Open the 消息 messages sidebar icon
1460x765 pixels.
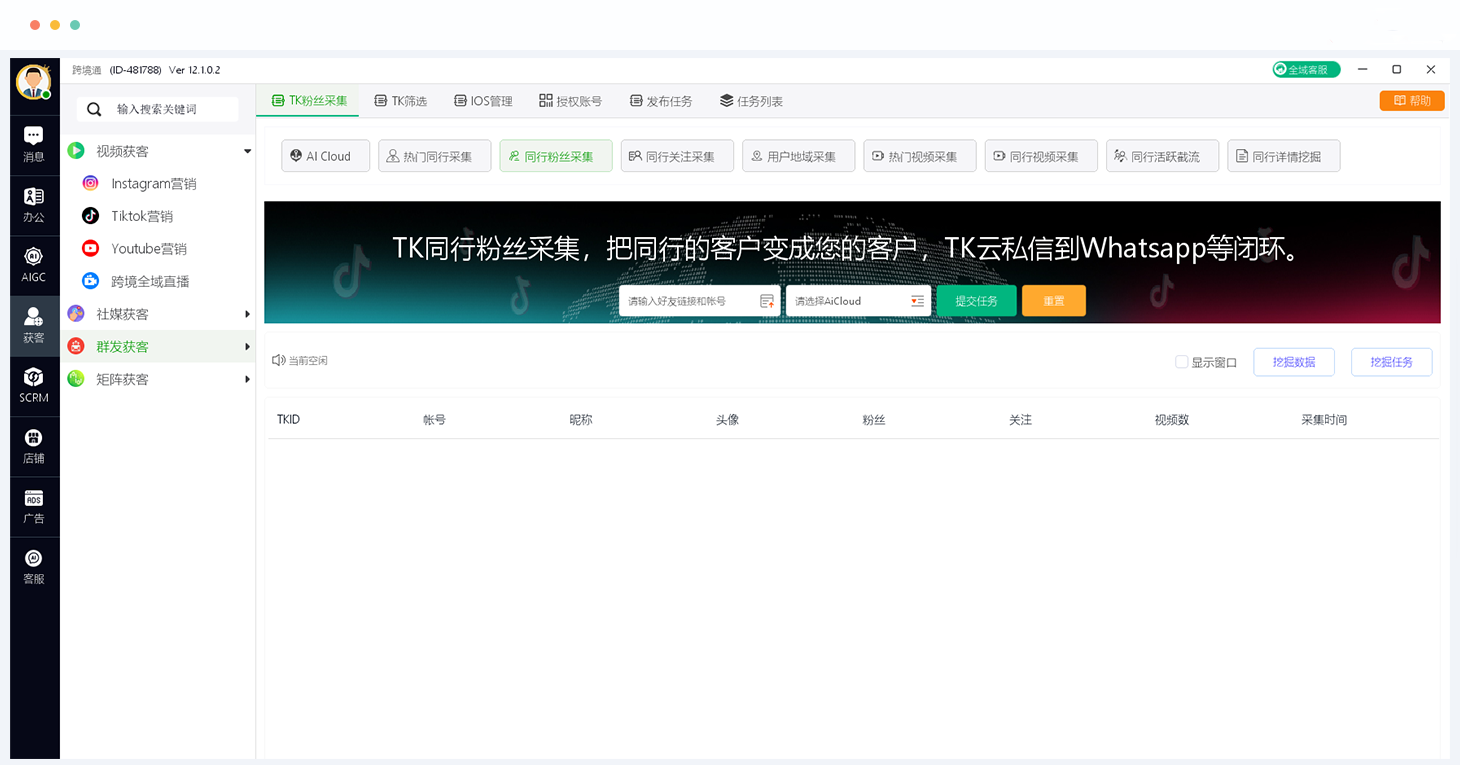(33, 143)
